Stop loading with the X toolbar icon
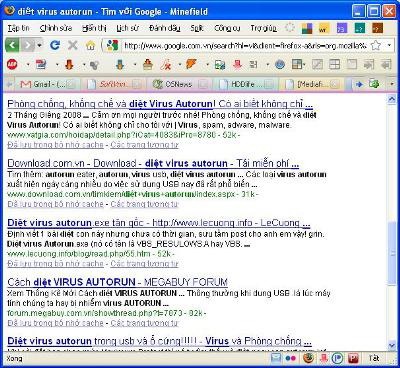The image size is (400, 368). point(73,45)
